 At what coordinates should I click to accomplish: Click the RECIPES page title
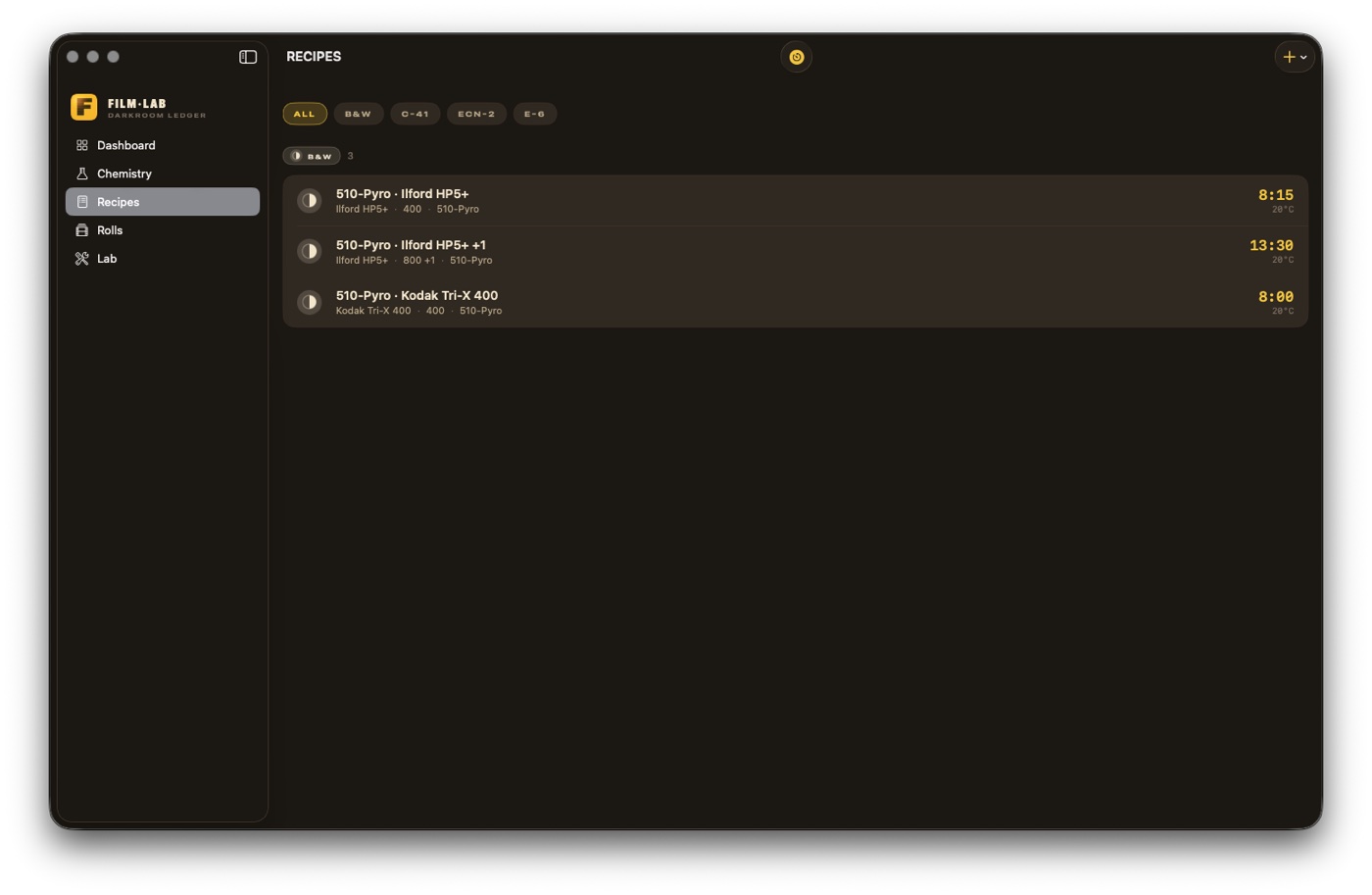click(314, 57)
